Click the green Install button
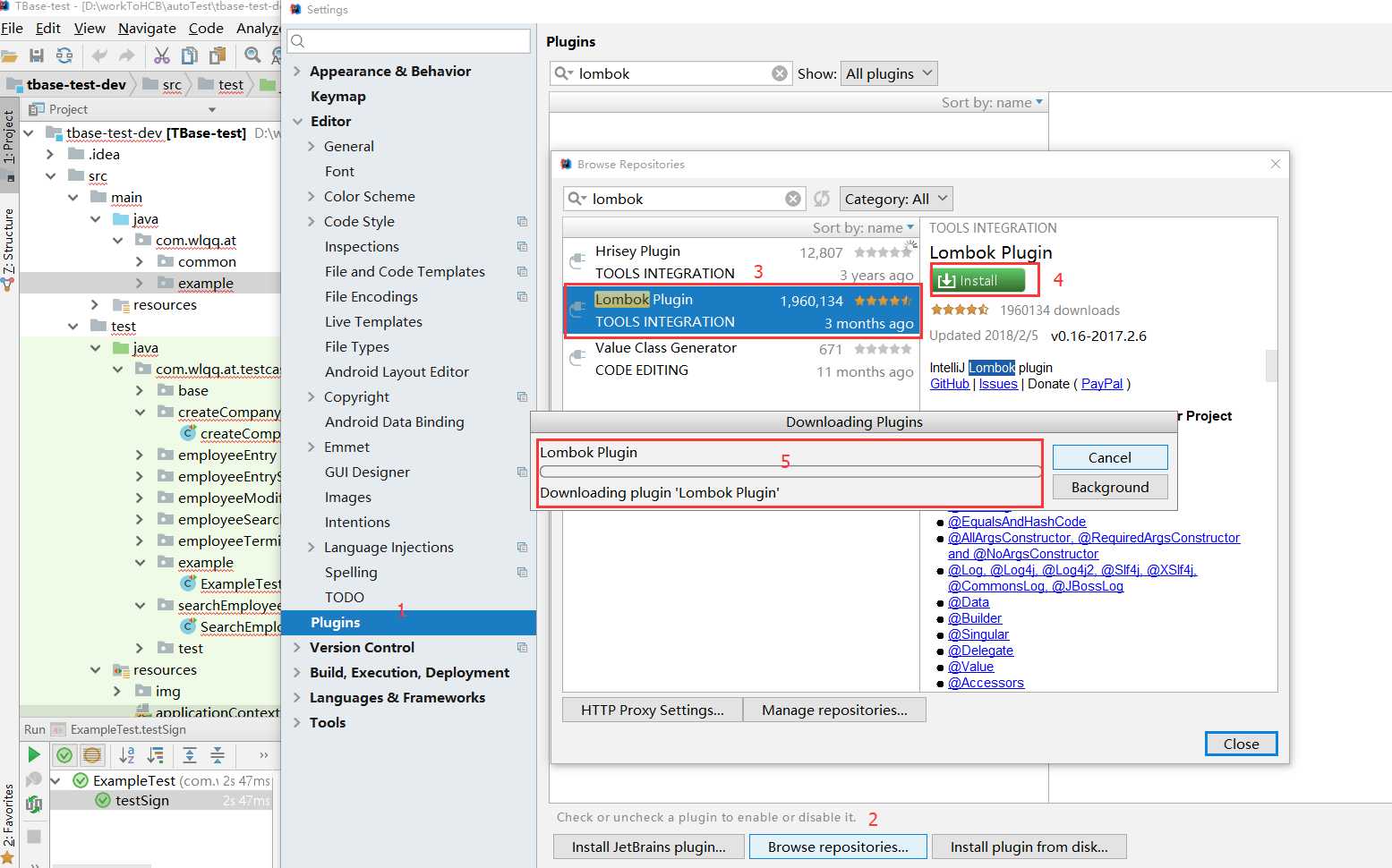Screen dimensions: 1392x868 click(x=979, y=280)
